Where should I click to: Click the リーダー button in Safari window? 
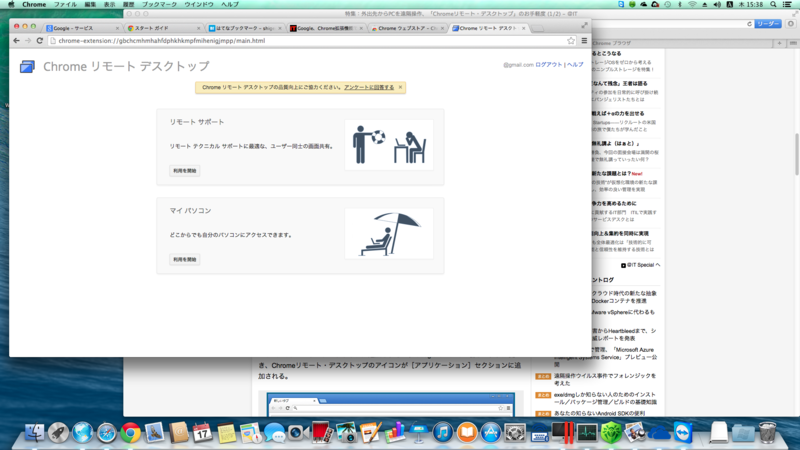pos(768,24)
